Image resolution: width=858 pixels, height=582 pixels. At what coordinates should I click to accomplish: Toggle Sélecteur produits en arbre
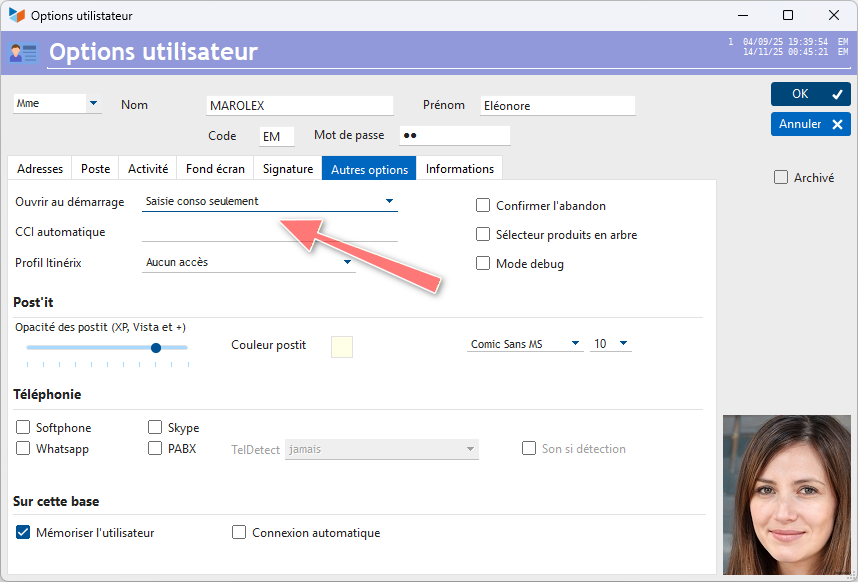483,235
